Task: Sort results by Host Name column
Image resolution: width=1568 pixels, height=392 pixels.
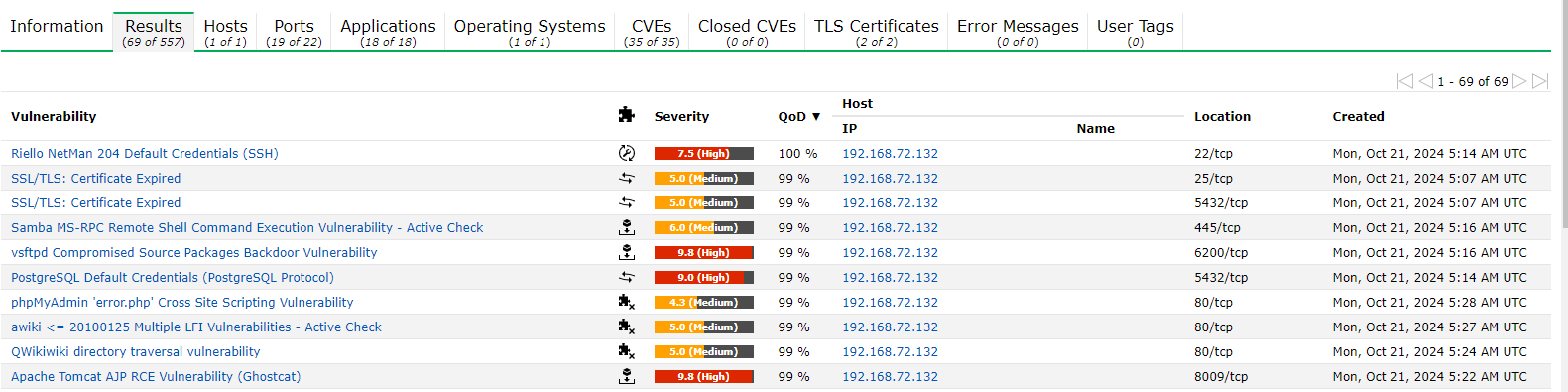Action: (x=1095, y=128)
